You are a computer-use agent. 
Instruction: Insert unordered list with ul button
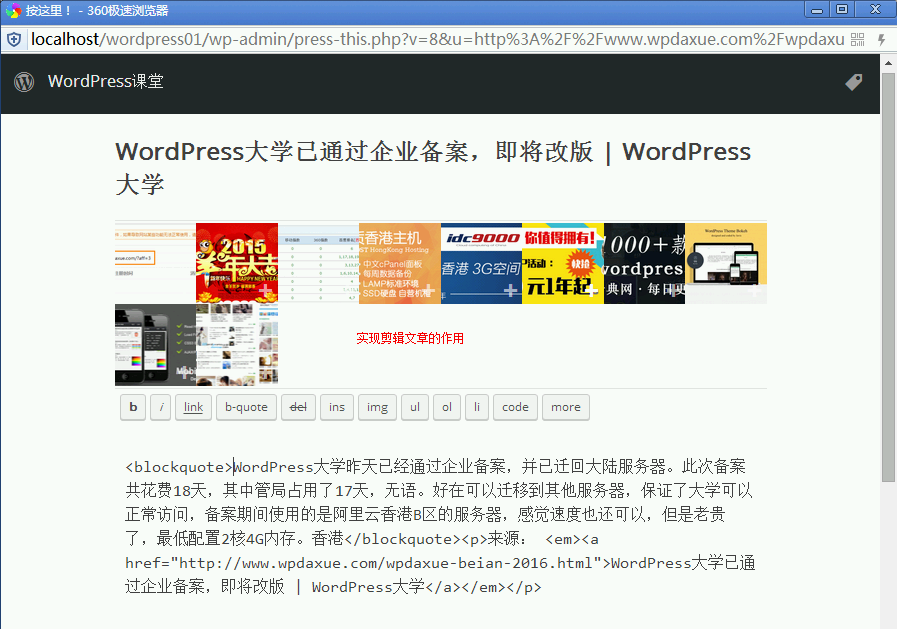pos(415,407)
